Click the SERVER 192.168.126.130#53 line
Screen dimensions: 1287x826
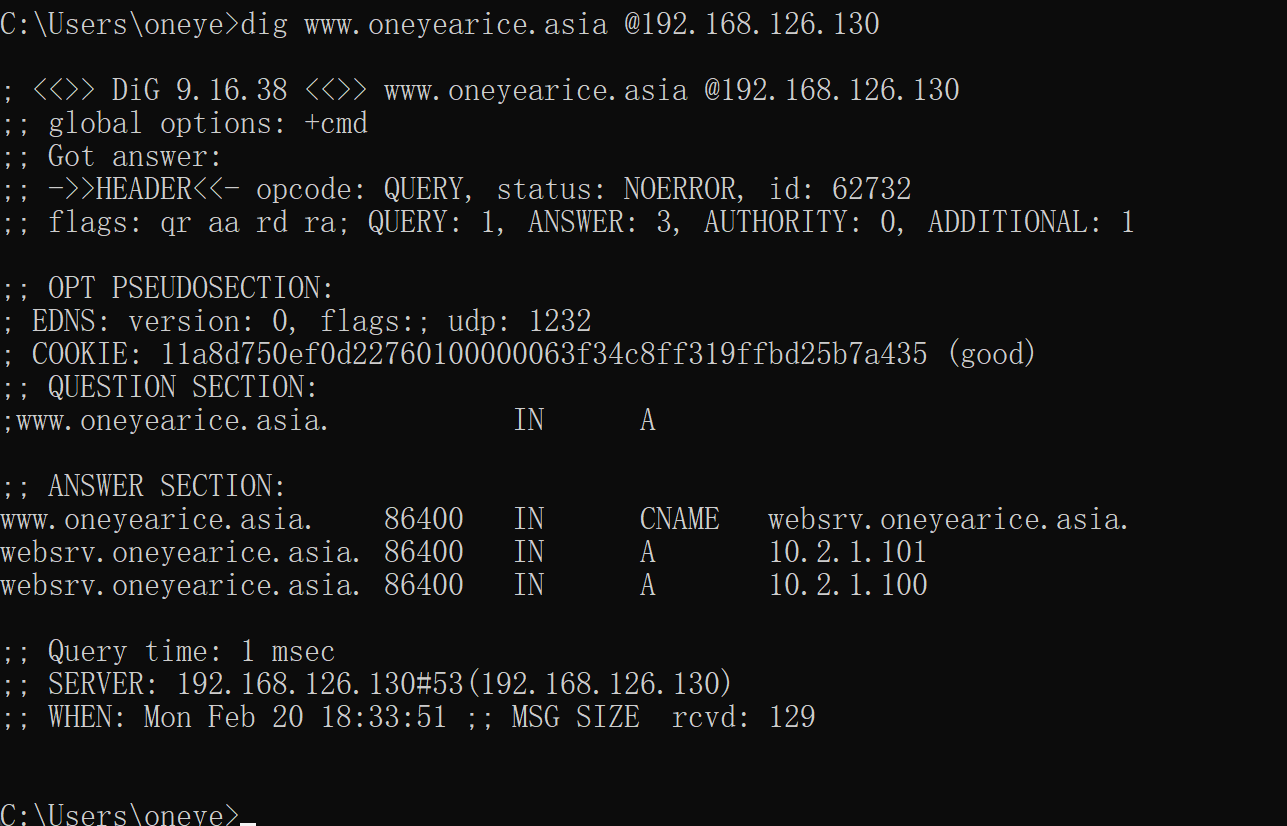pyautogui.click(x=367, y=685)
